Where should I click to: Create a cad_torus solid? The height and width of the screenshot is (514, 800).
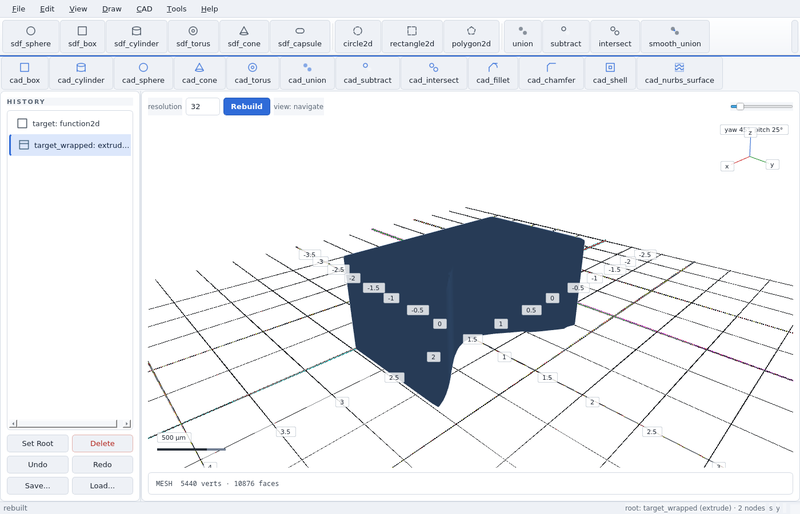pyautogui.click(x=252, y=74)
